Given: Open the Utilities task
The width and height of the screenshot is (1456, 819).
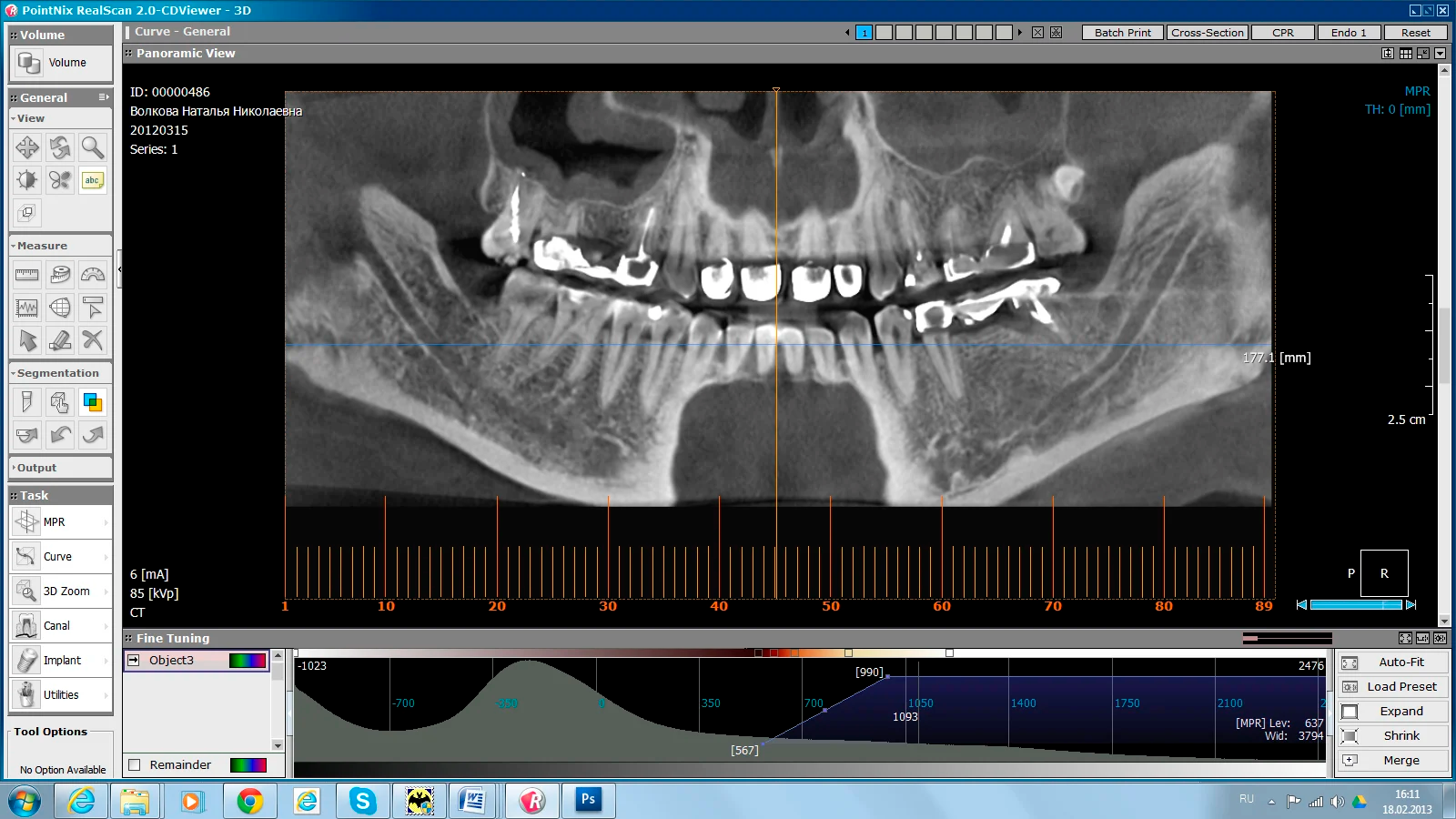Looking at the screenshot, I should [61, 695].
